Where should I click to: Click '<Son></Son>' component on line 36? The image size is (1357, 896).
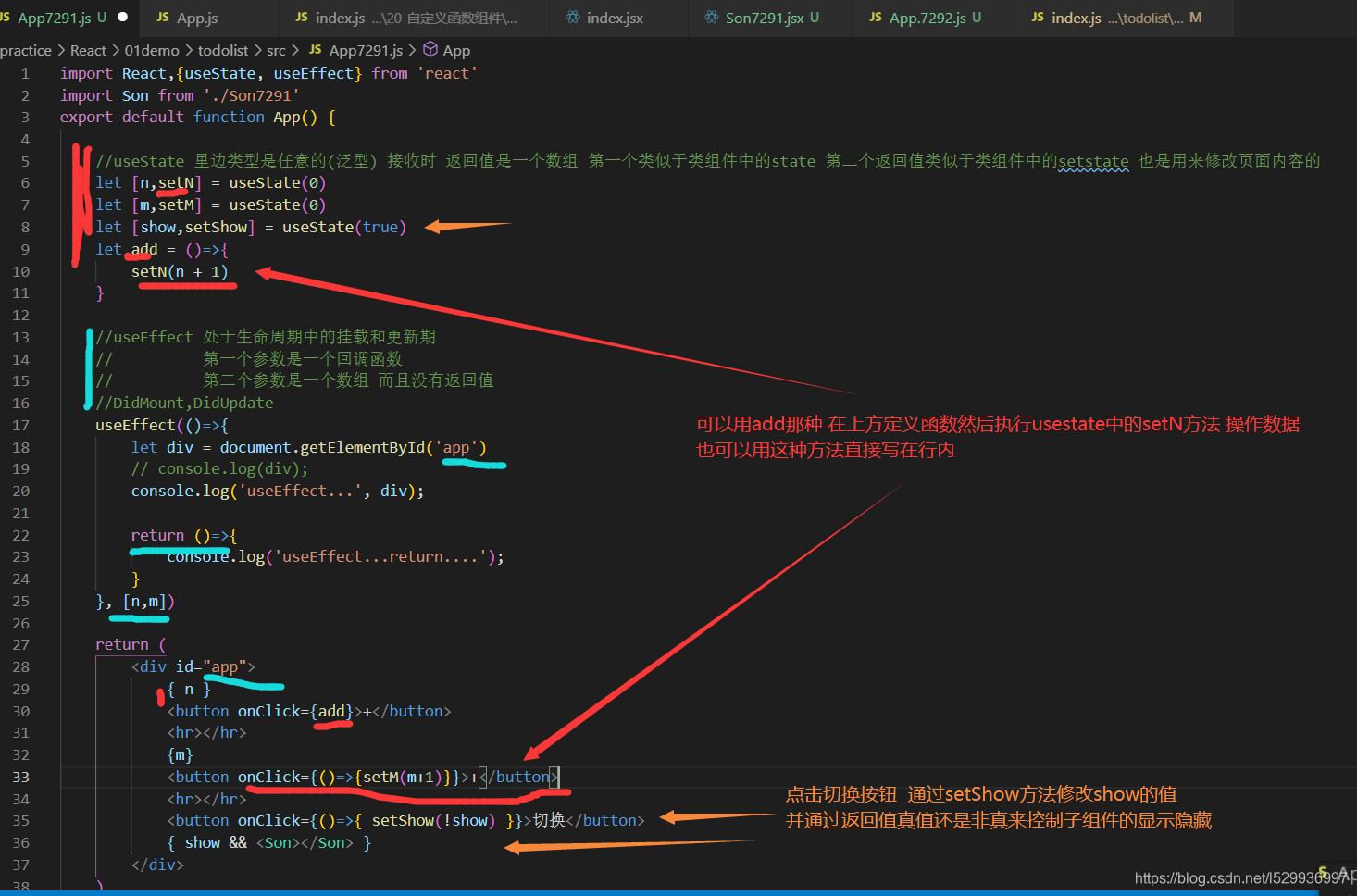(305, 842)
